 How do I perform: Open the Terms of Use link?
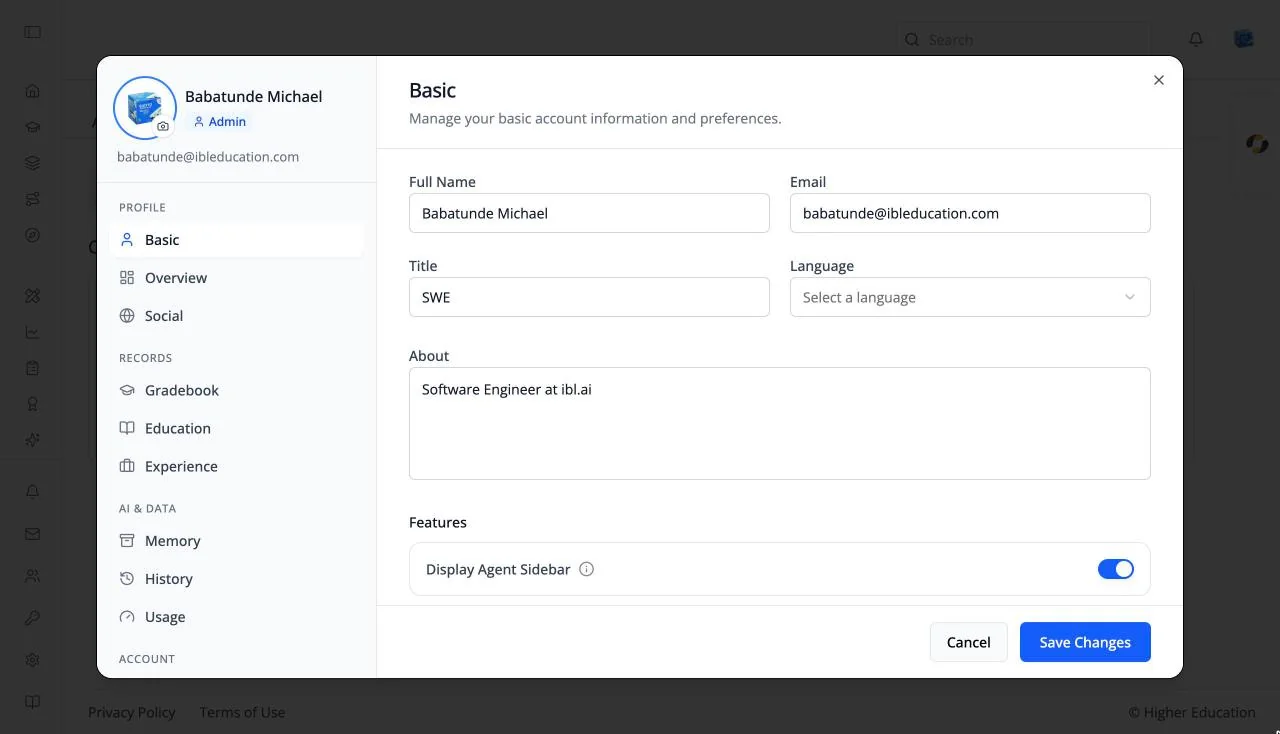click(242, 712)
